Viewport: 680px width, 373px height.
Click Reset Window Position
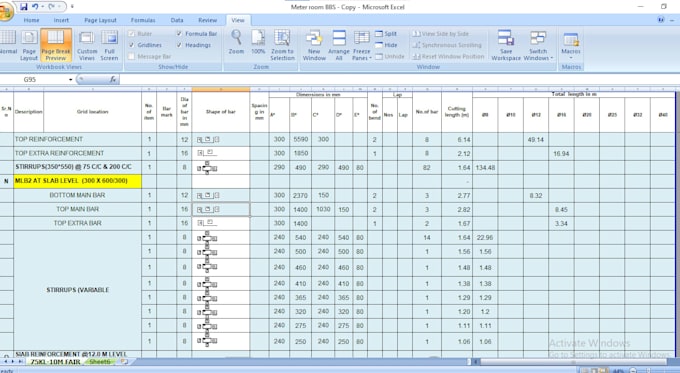click(x=448, y=56)
